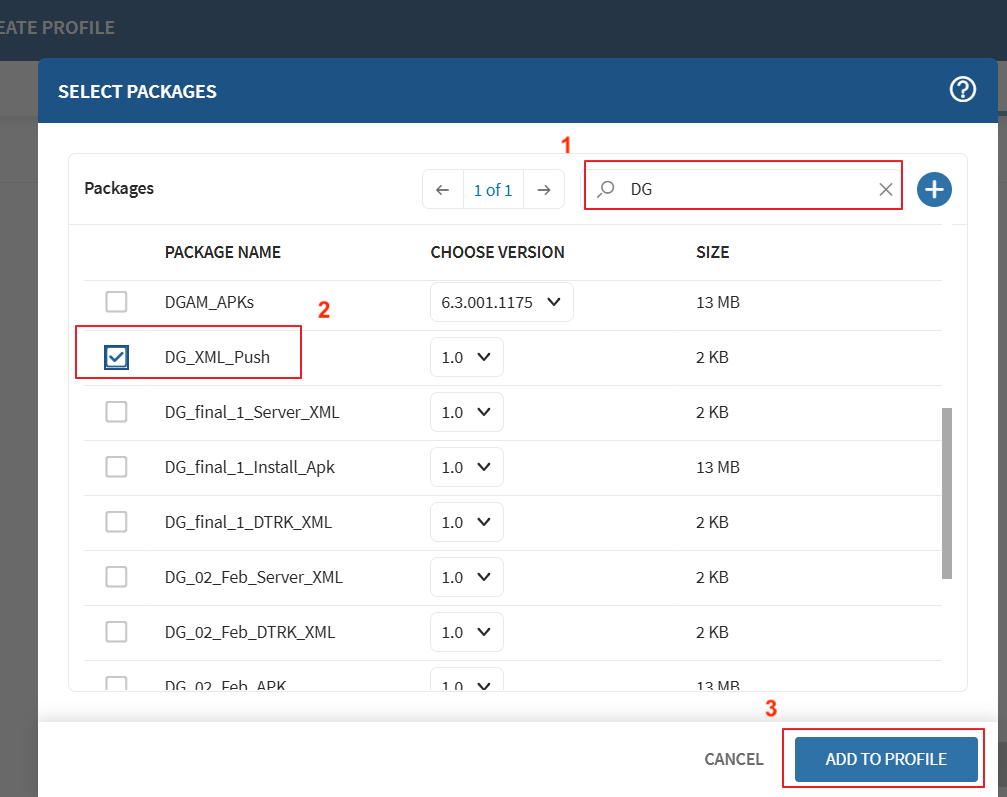Open version dropdown for DG_02_Feb_Server_XML
1007x797 pixels.
coord(467,577)
